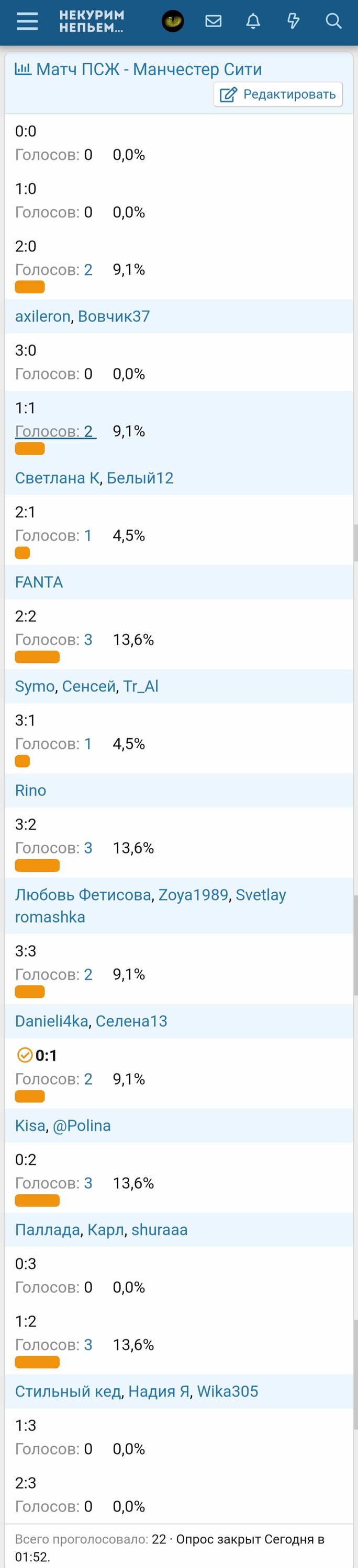358x1568 pixels.
Task: Click the checkmark icon beside 0:1 option
Action: tap(25, 1055)
